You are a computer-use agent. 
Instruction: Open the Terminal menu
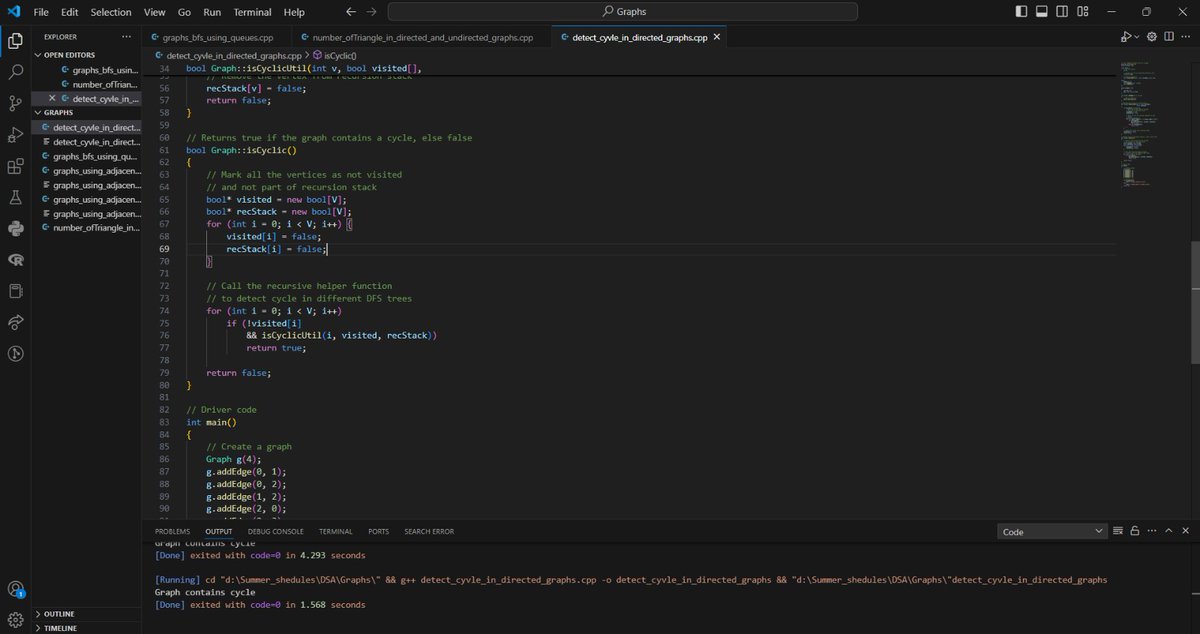pyautogui.click(x=252, y=12)
